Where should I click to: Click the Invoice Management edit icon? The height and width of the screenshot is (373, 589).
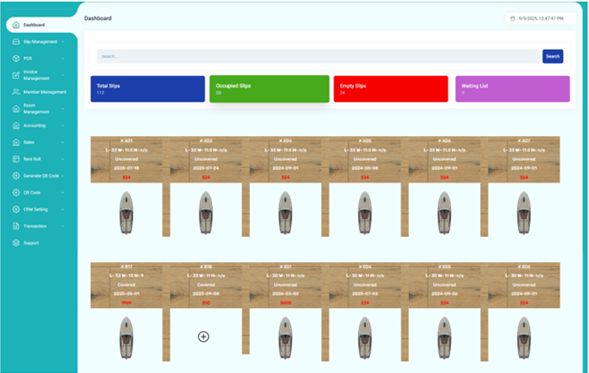16,75
